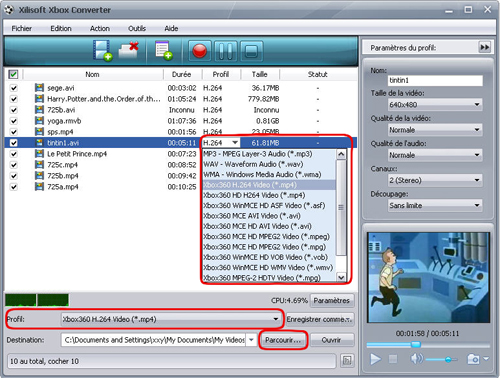Open the Aide menu
This screenshot has width=500, height=378.
coord(171,28)
